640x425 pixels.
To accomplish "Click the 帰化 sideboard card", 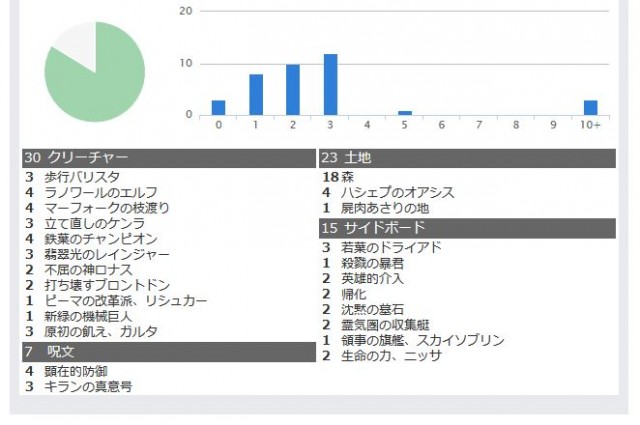I will [x=354, y=294].
